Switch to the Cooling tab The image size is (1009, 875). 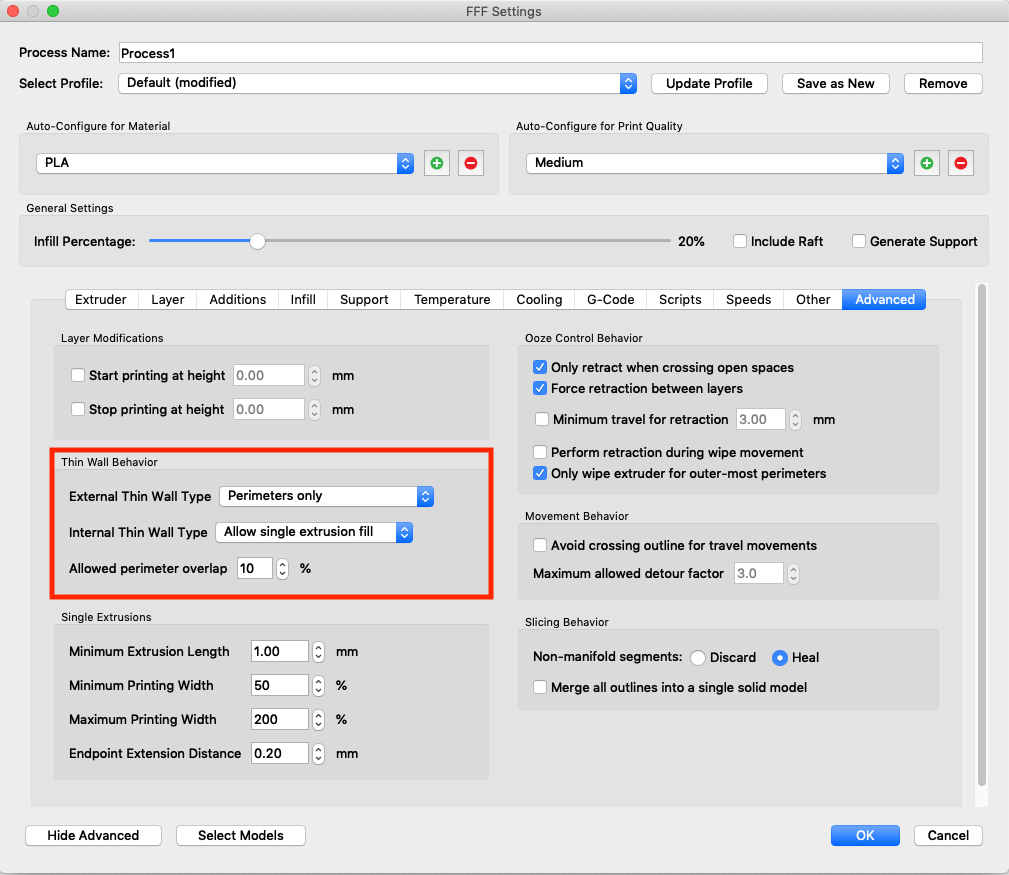[539, 300]
